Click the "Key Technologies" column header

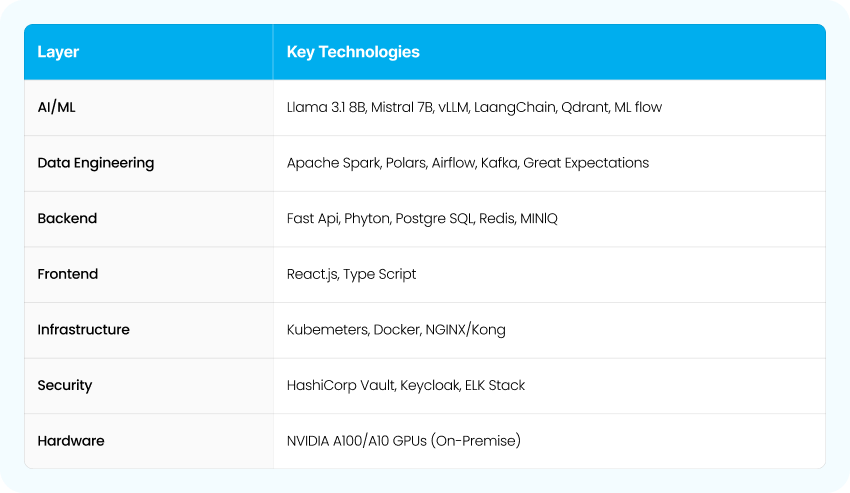click(353, 52)
